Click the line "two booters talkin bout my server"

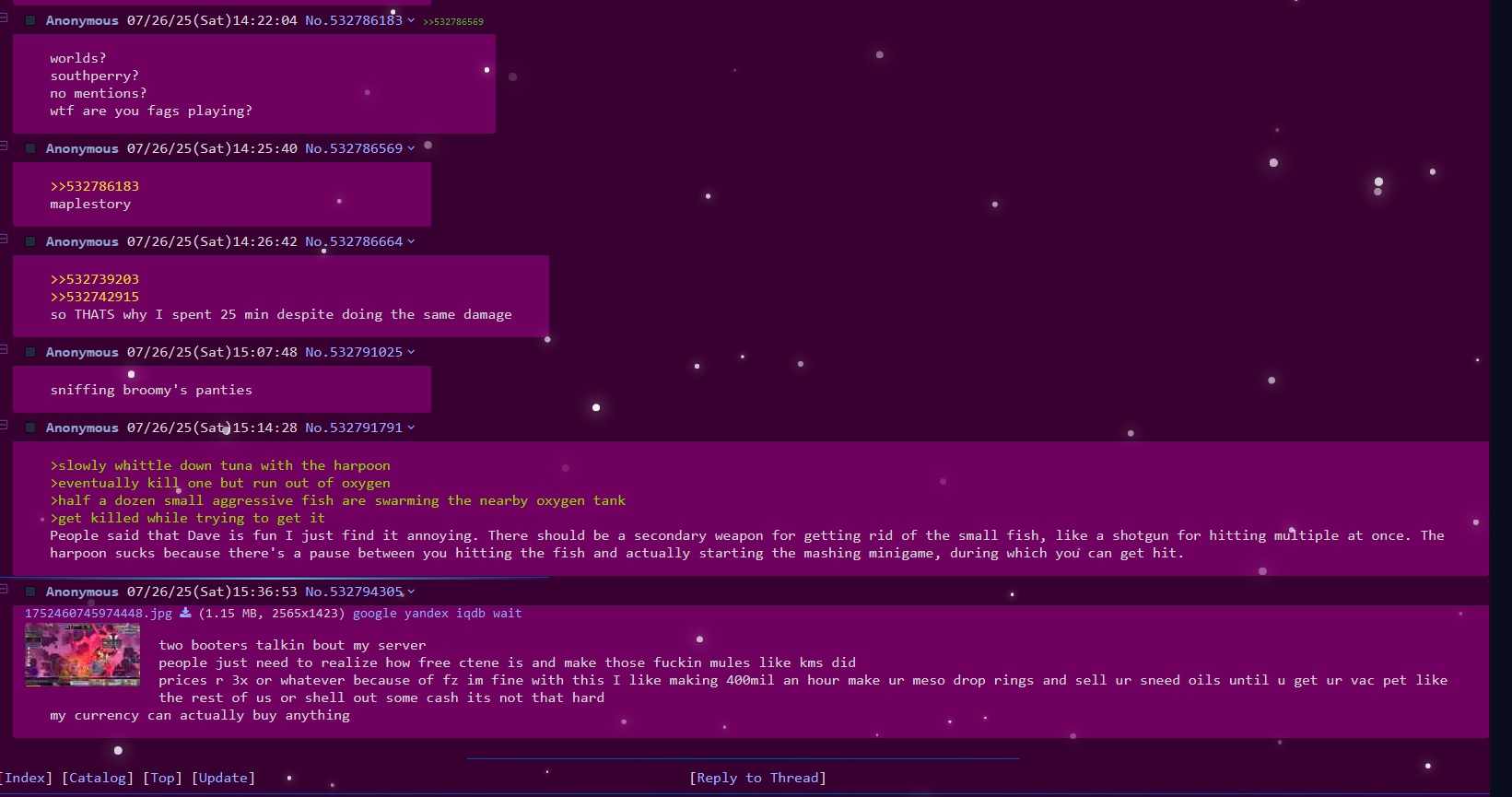tap(292, 645)
